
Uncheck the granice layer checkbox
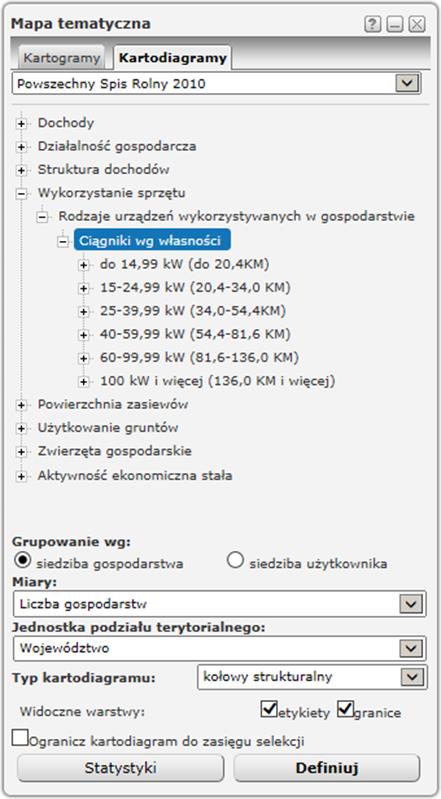tap(345, 709)
